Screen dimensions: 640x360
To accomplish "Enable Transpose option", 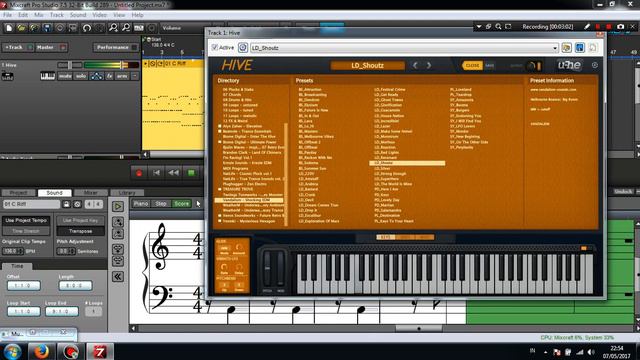I will point(80,231).
